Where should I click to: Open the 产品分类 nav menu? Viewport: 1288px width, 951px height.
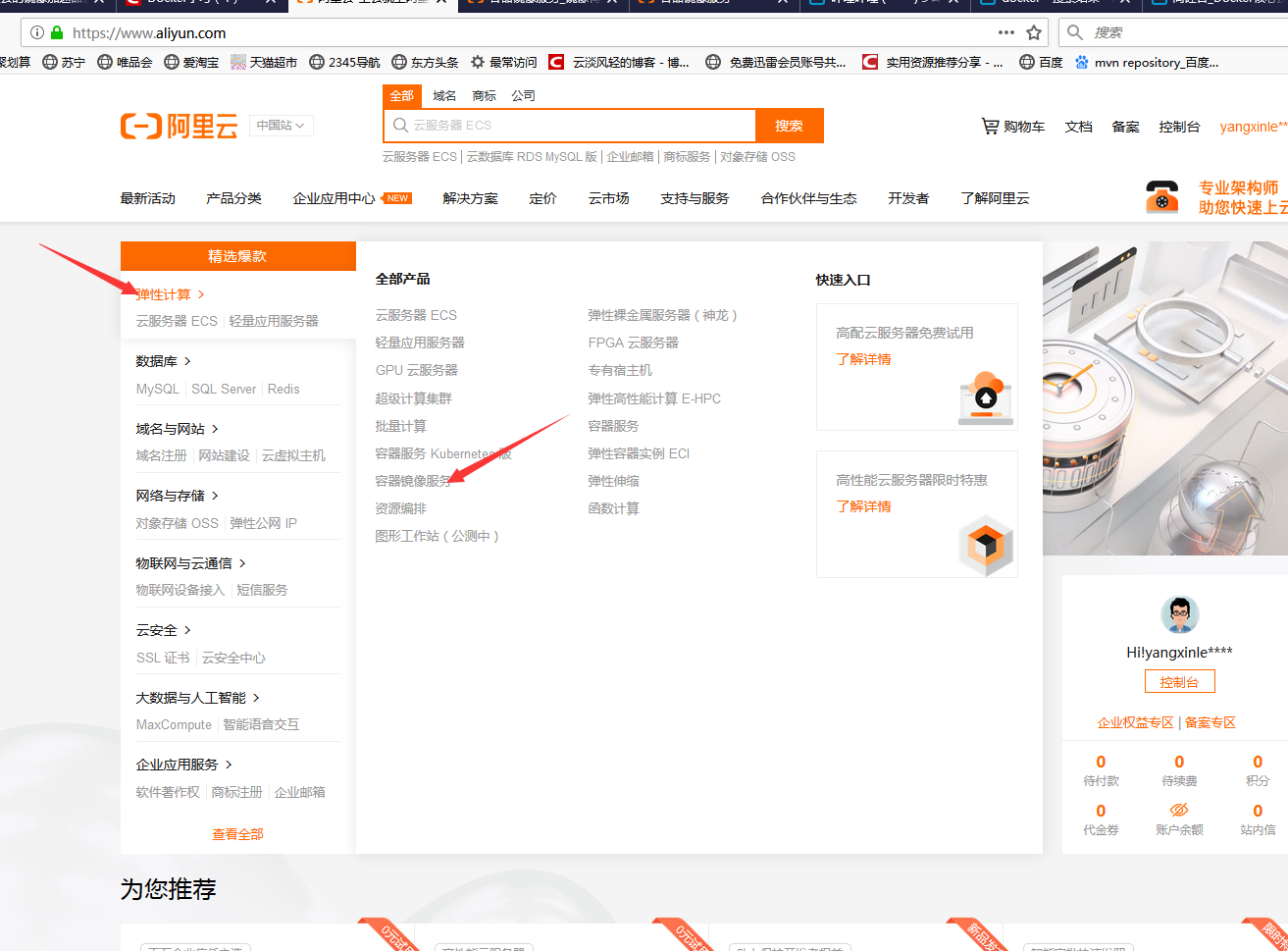point(234,198)
